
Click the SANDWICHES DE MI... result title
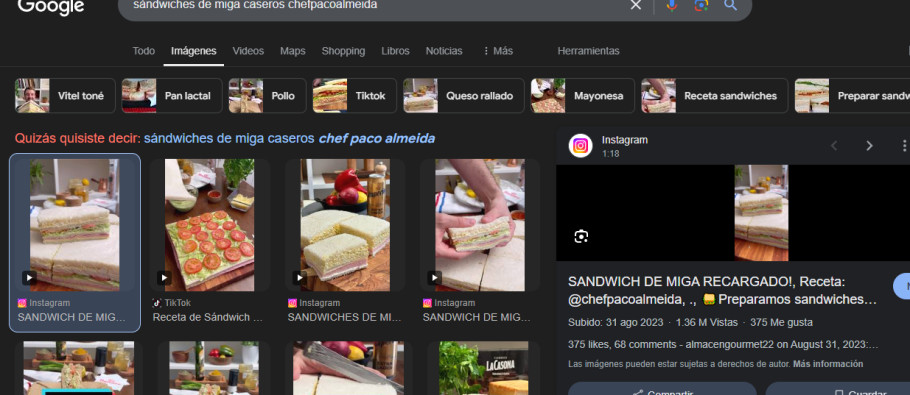click(x=344, y=317)
